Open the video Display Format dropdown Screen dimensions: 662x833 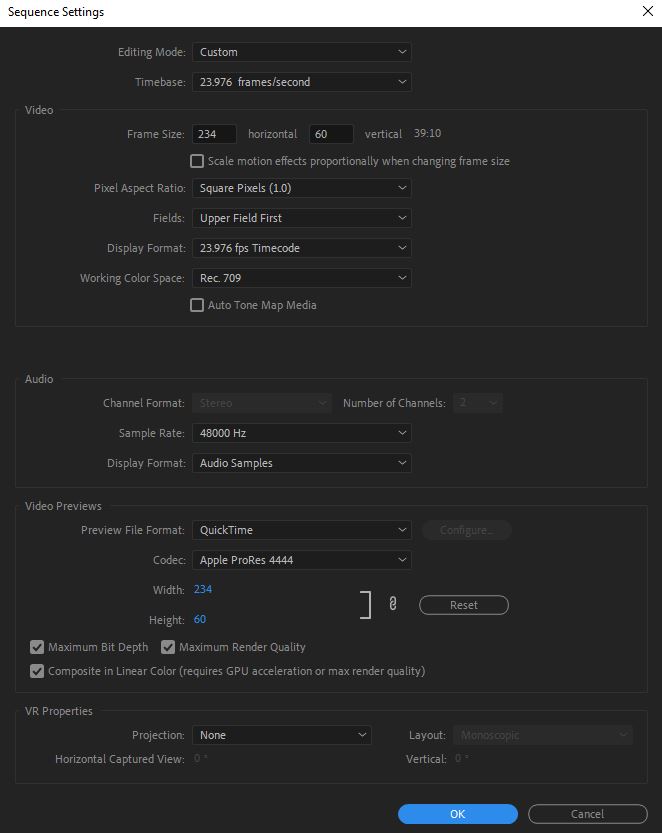point(302,247)
